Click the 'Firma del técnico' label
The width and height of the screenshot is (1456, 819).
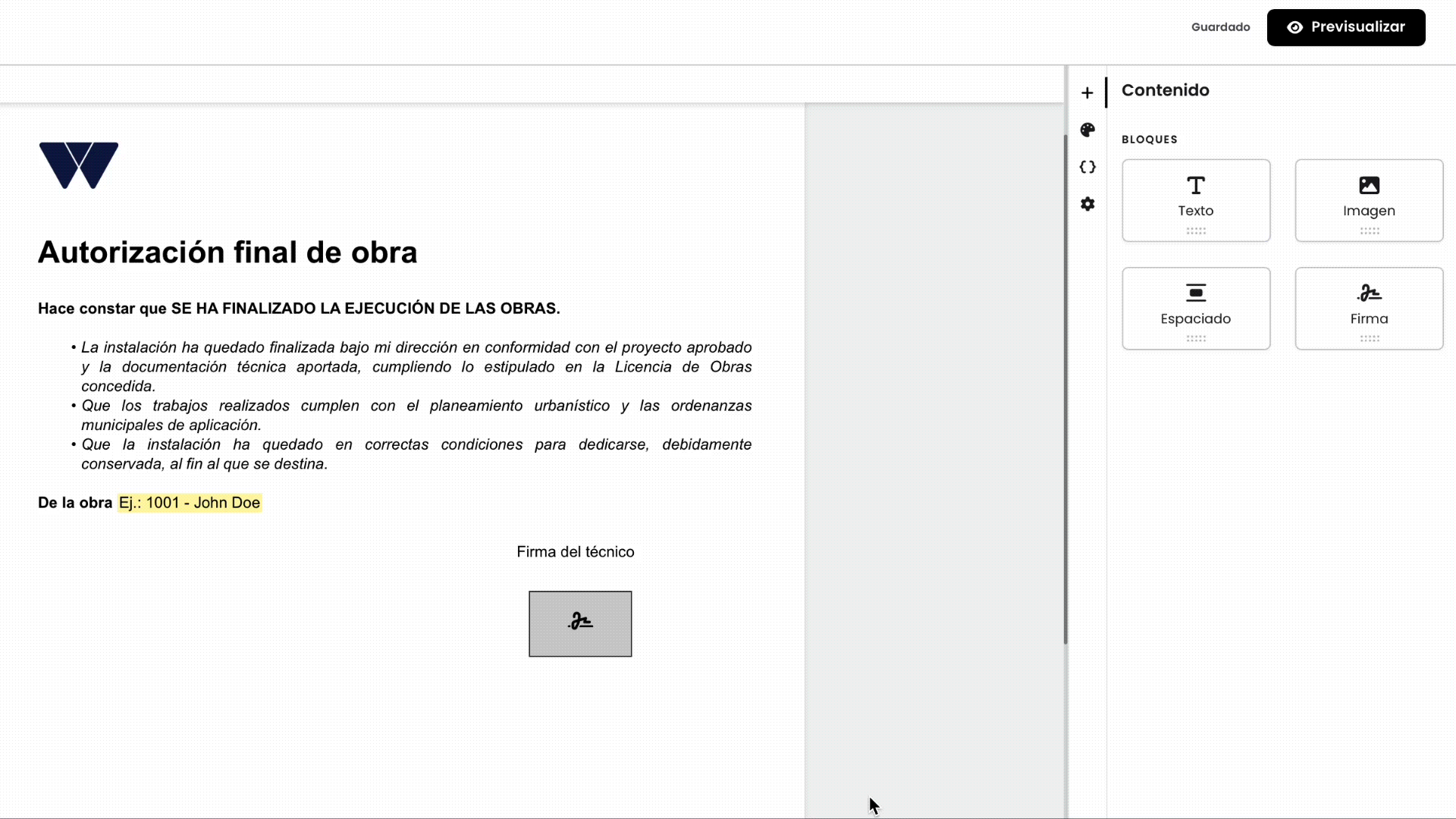click(x=576, y=552)
